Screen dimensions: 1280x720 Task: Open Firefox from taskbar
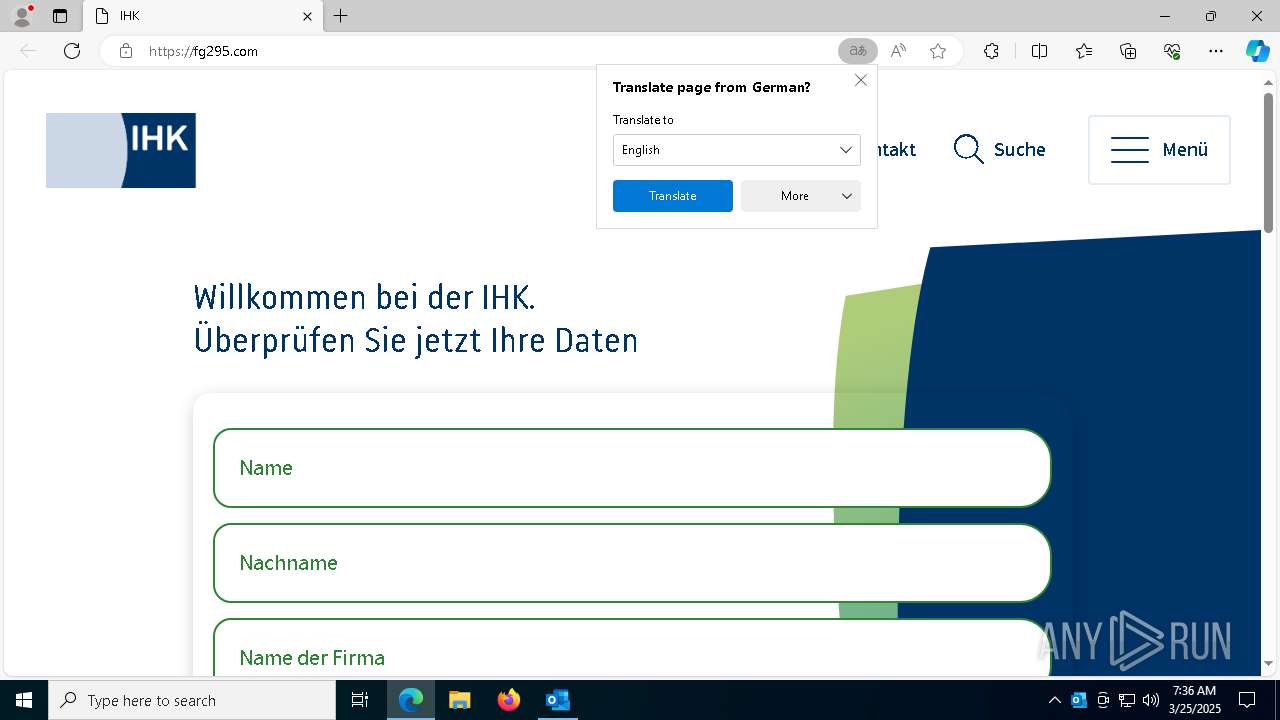coord(509,700)
